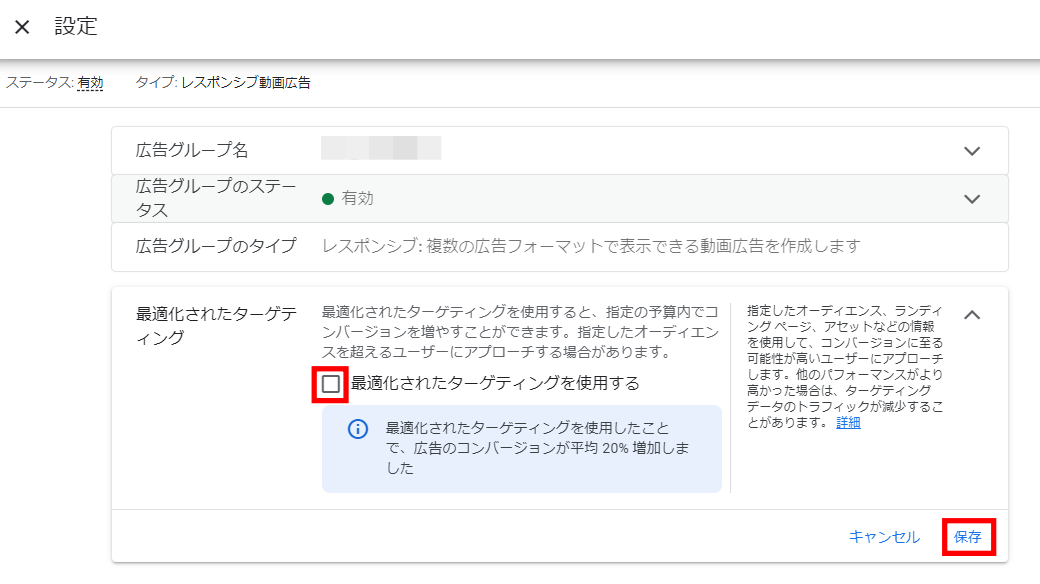Click the タイプ: レスポンシブ動画広告 text
This screenshot has height=584, width=1040.
point(223,83)
